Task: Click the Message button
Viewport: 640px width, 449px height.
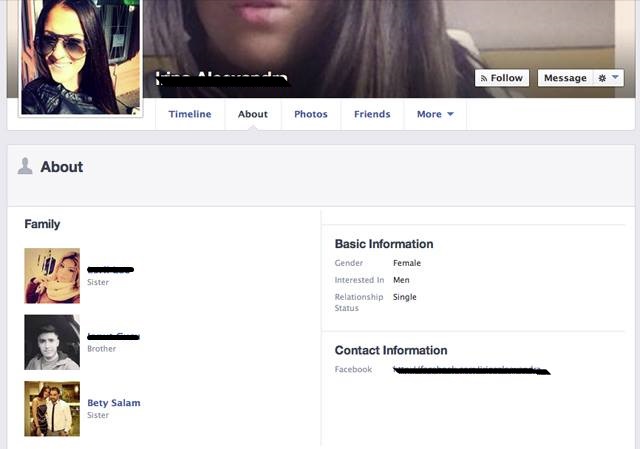Action: pyautogui.click(x=565, y=78)
